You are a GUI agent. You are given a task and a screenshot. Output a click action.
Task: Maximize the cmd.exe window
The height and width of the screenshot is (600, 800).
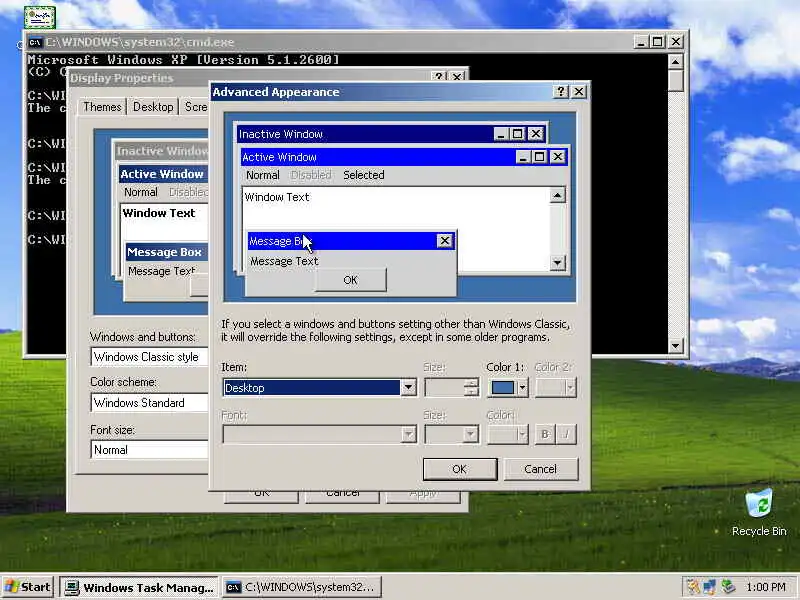click(x=658, y=42)
